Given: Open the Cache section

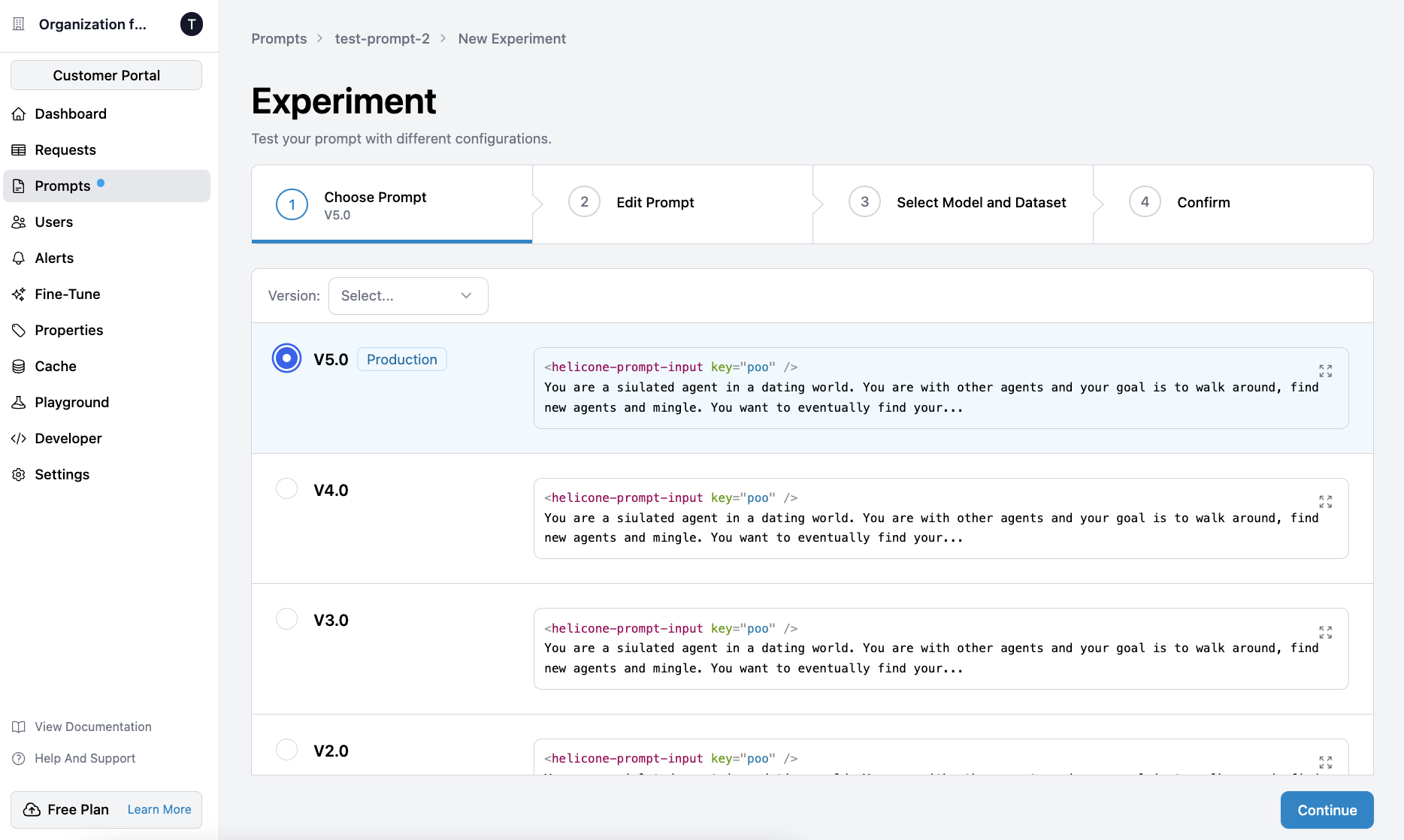Looking at the screenshot, I should (55, 366).
